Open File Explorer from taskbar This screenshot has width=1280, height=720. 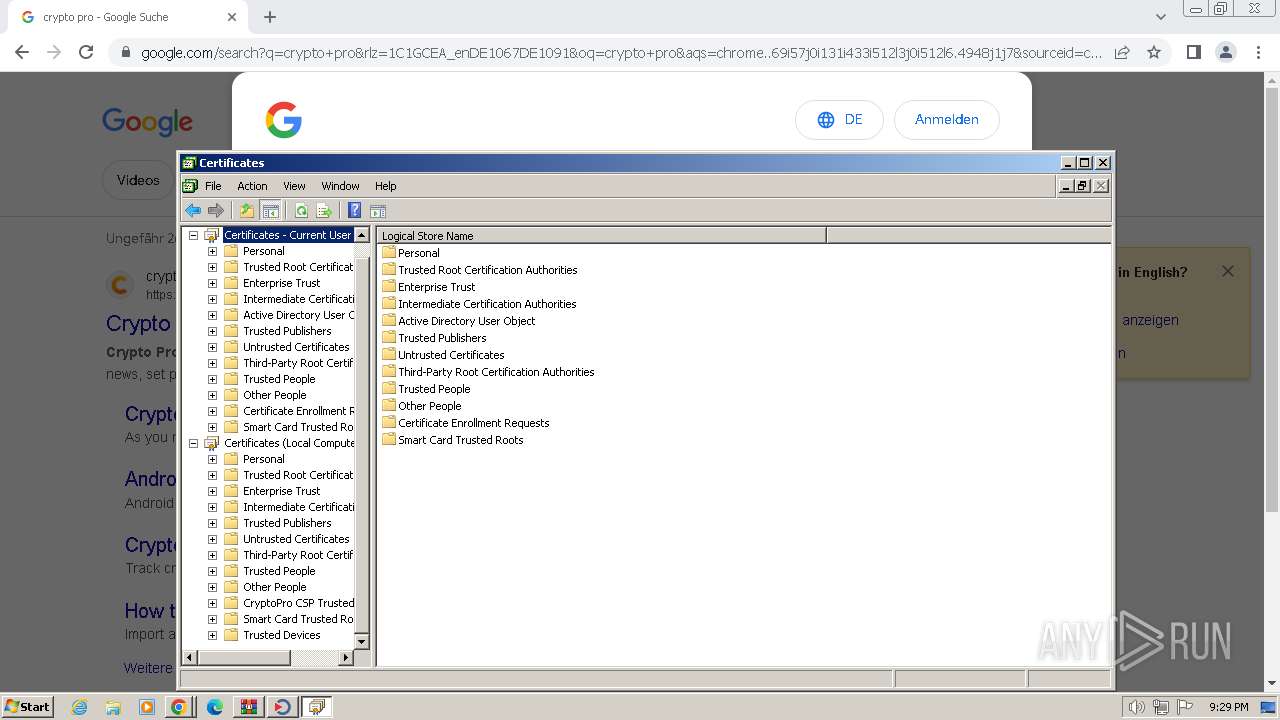[113, 707]
